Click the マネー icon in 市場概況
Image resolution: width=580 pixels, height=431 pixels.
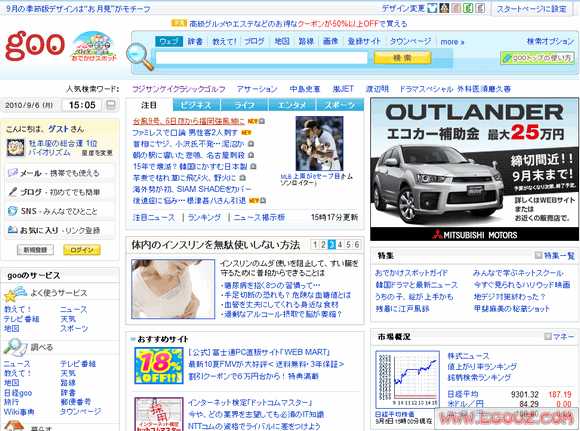(548, 336)
